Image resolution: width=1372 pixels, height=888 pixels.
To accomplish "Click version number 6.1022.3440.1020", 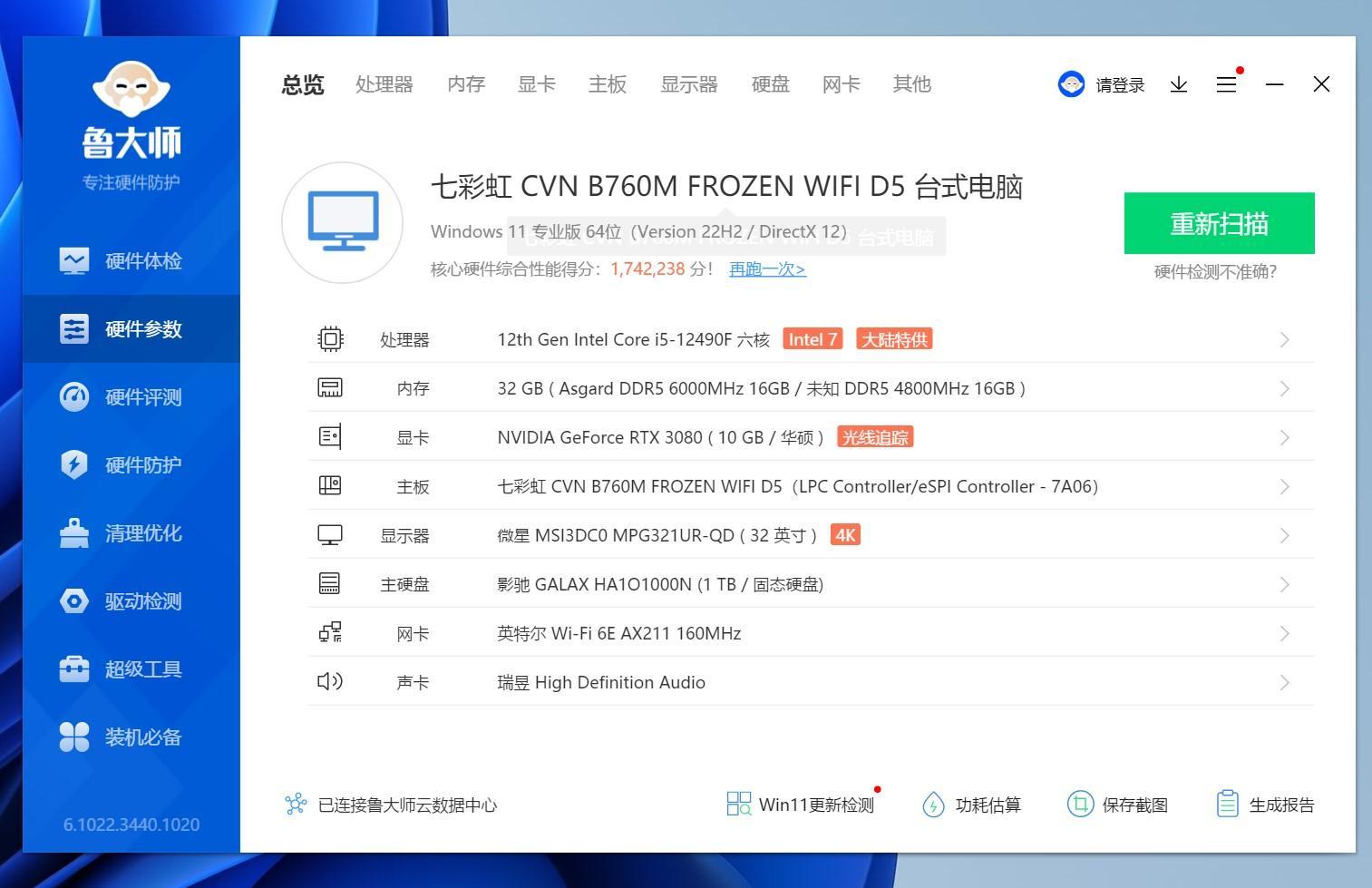I will coord(131,825).
